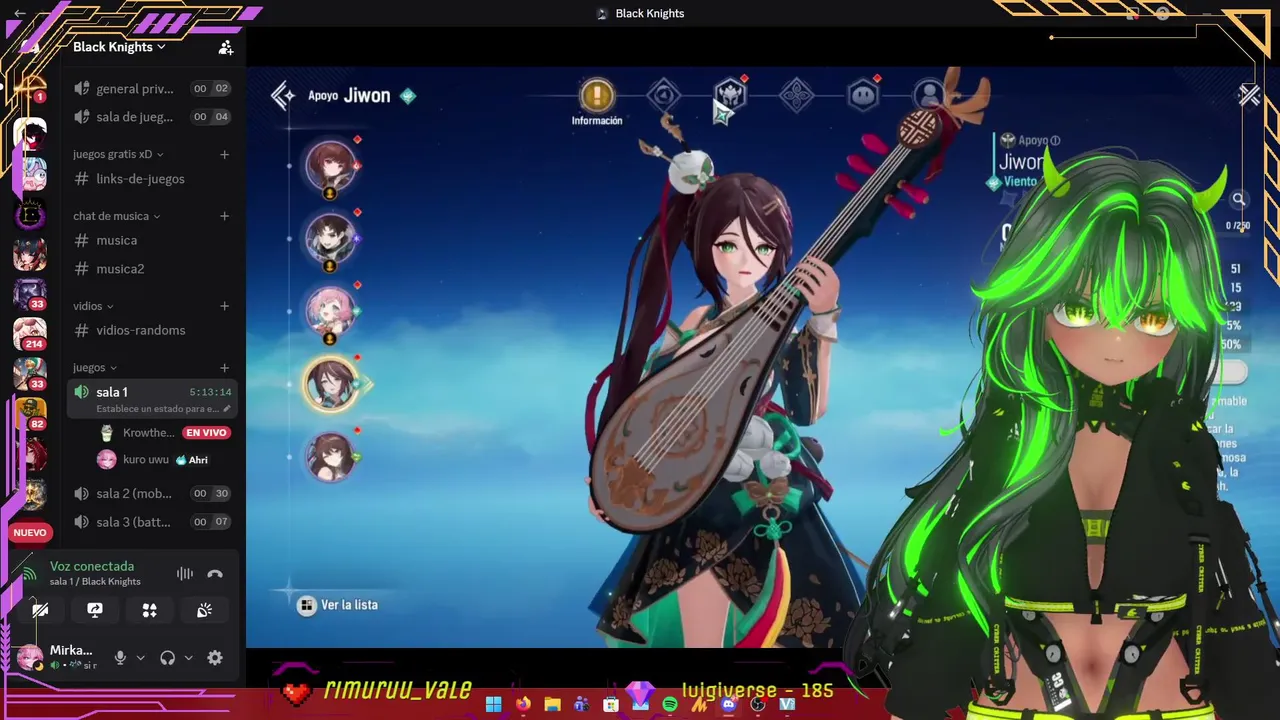Join the general priv... voice channel
This screenshot has width=1280, height=720.
click(x=152, y=88)
